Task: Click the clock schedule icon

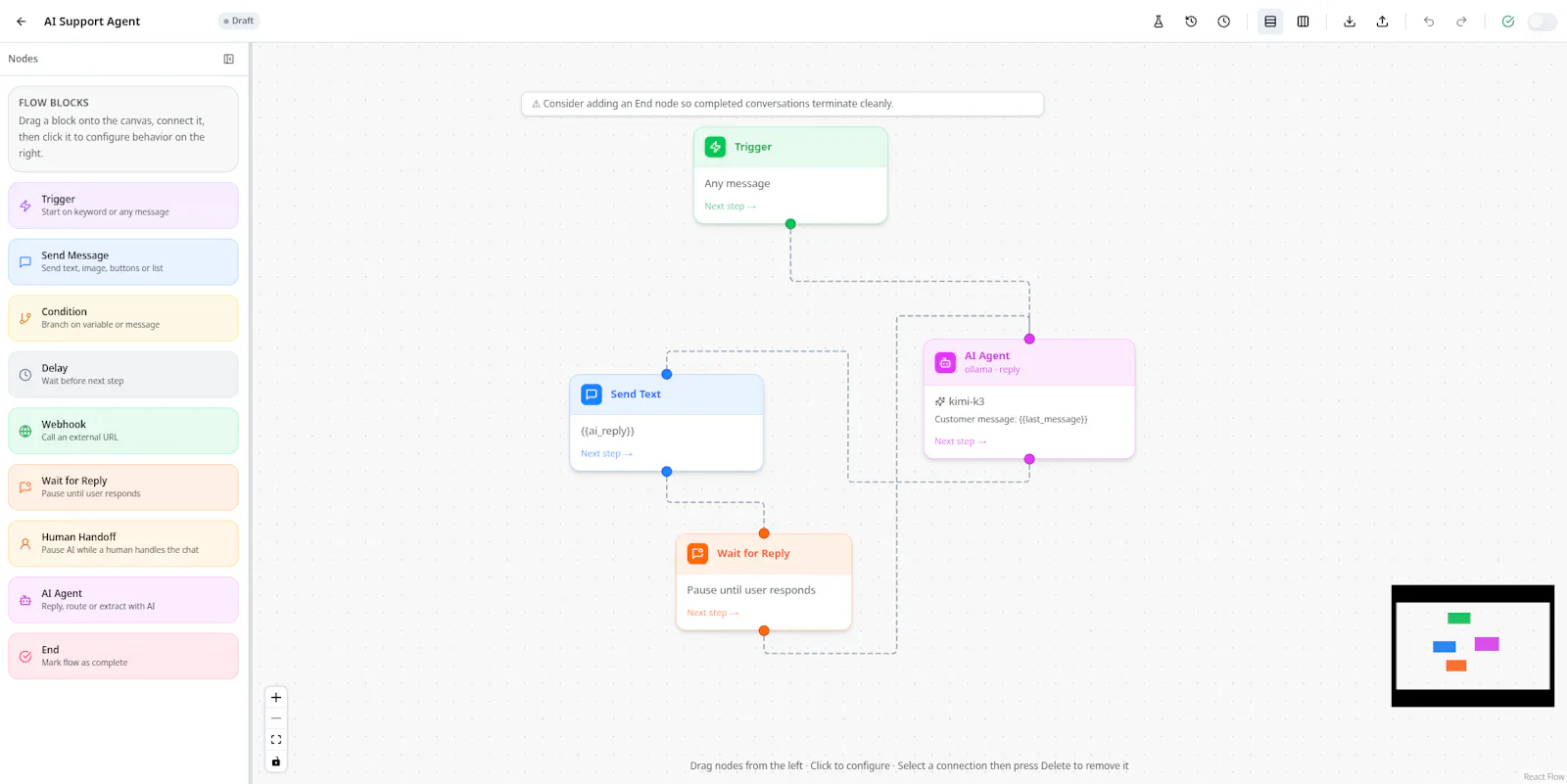Action: [1224, 21]
